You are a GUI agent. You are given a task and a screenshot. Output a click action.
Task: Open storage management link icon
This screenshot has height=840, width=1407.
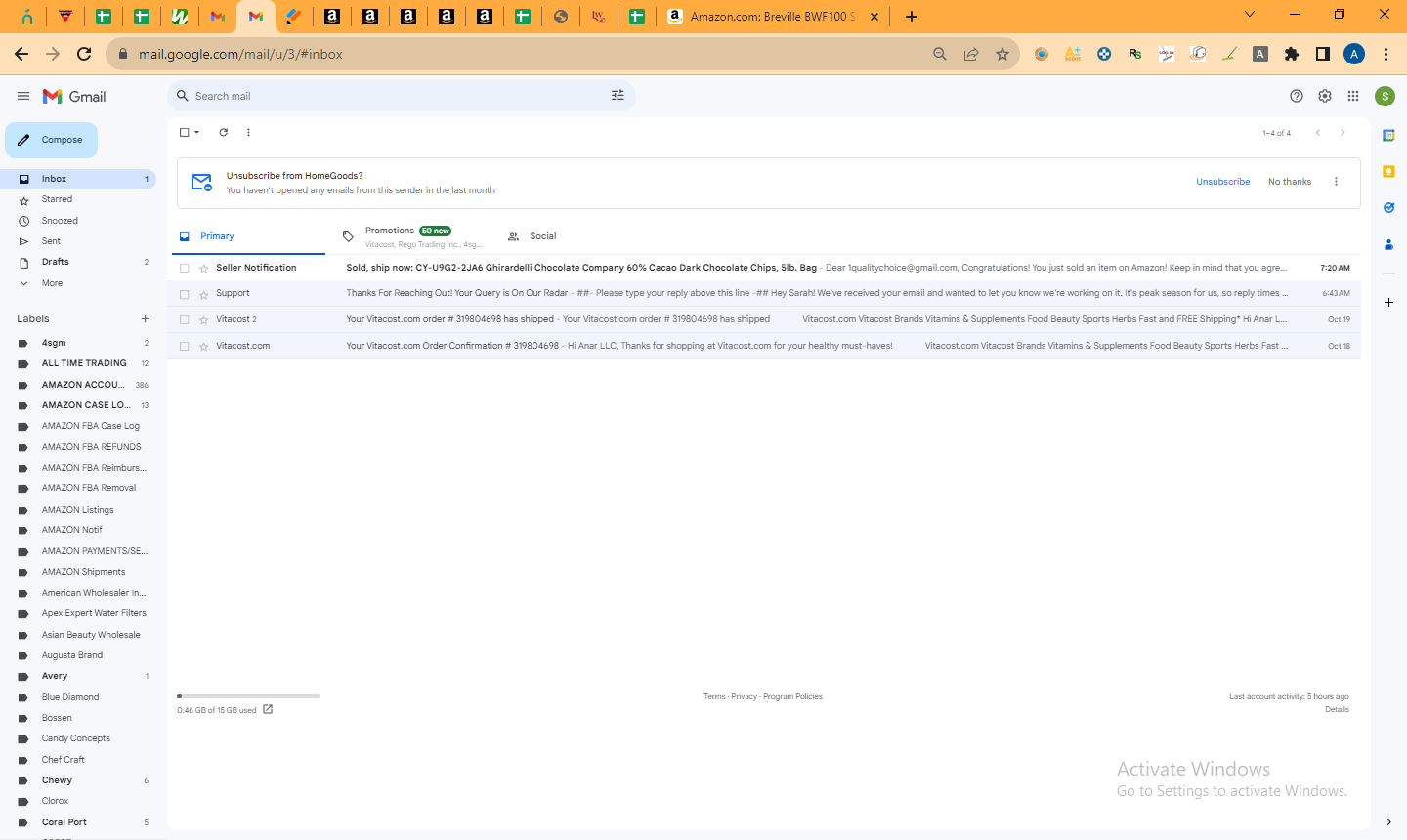click(268, 710)
